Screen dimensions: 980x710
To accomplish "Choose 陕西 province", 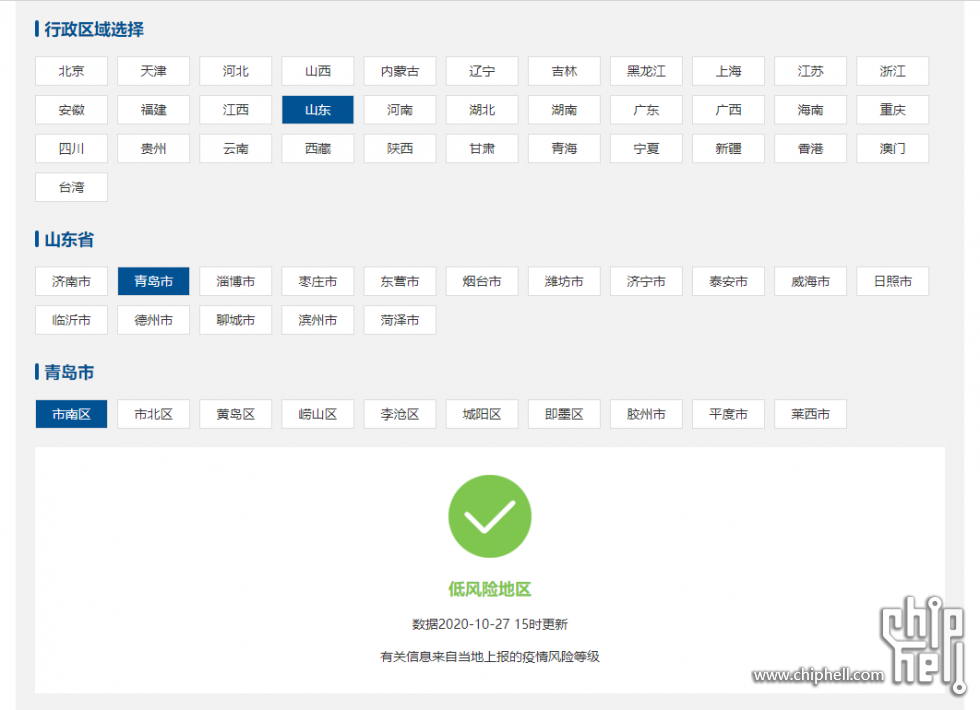I will click(400, 149).
